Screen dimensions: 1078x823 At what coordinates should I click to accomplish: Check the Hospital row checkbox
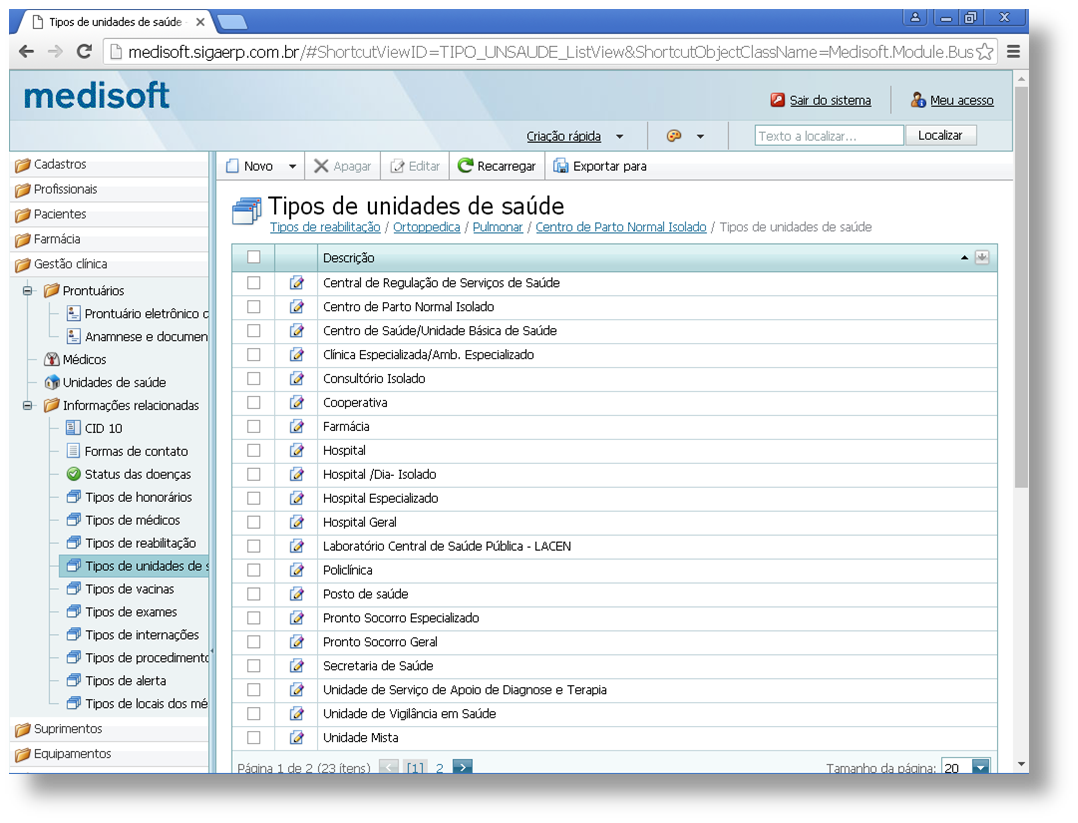254,450
